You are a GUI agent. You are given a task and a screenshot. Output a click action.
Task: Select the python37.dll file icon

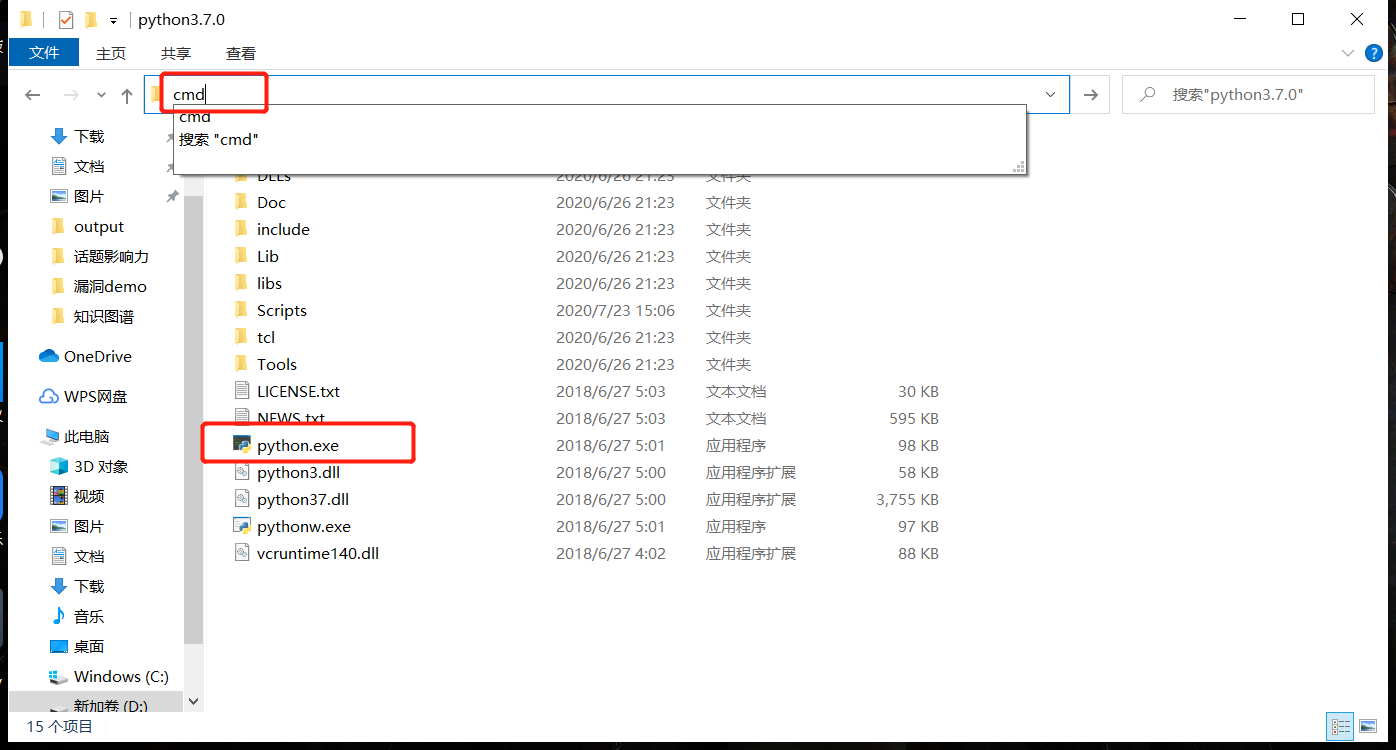tap(240, 499)
